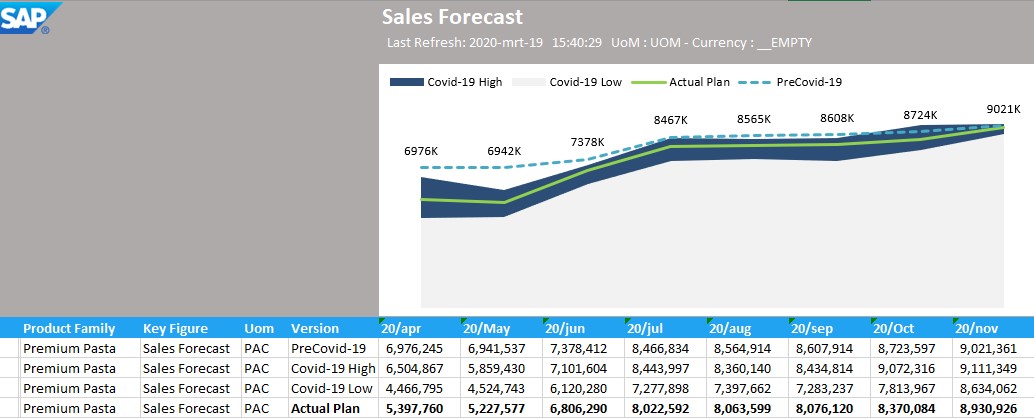The image size is (1034, 418).
Task: Select cell with value 5,227,577
Action: pos(501,408)
